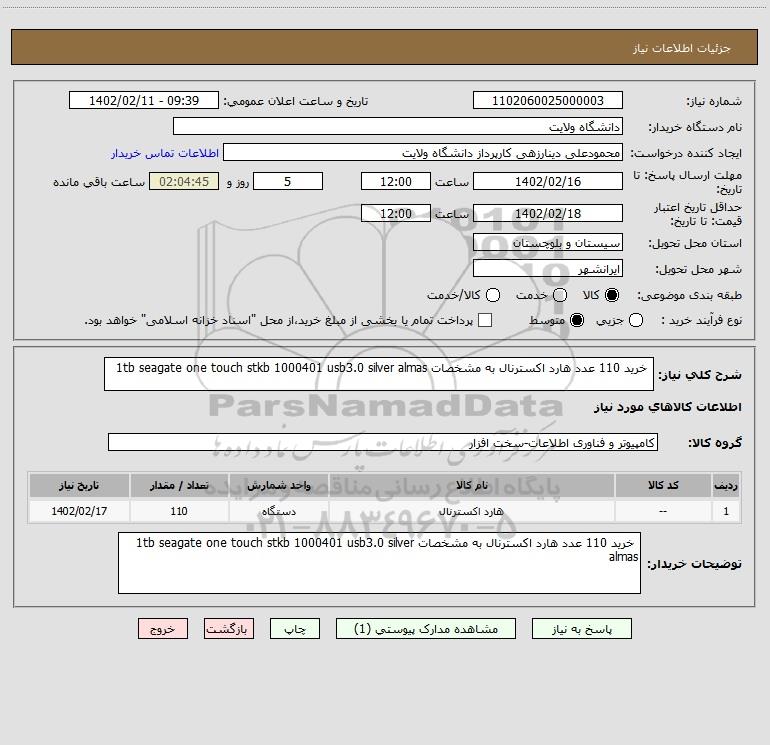770x745 pixels.
Task: Click goods group field کامپیوتر و فناوری اطلاعات
Action: [x=383, y=442]
